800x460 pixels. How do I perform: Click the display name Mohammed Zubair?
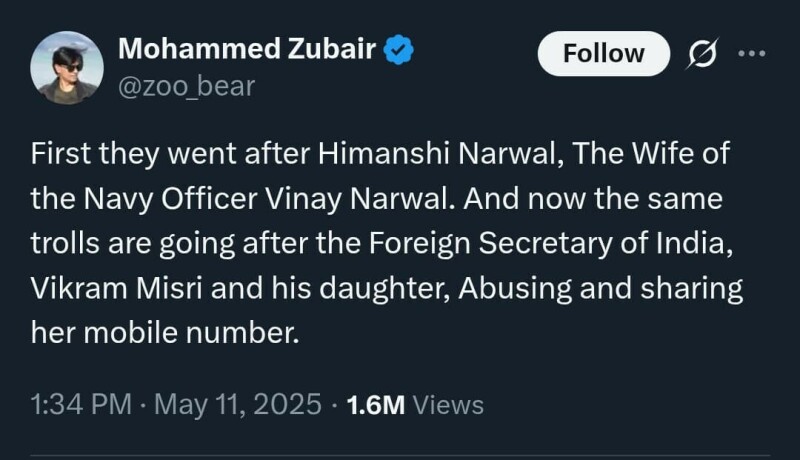(249, 47)
